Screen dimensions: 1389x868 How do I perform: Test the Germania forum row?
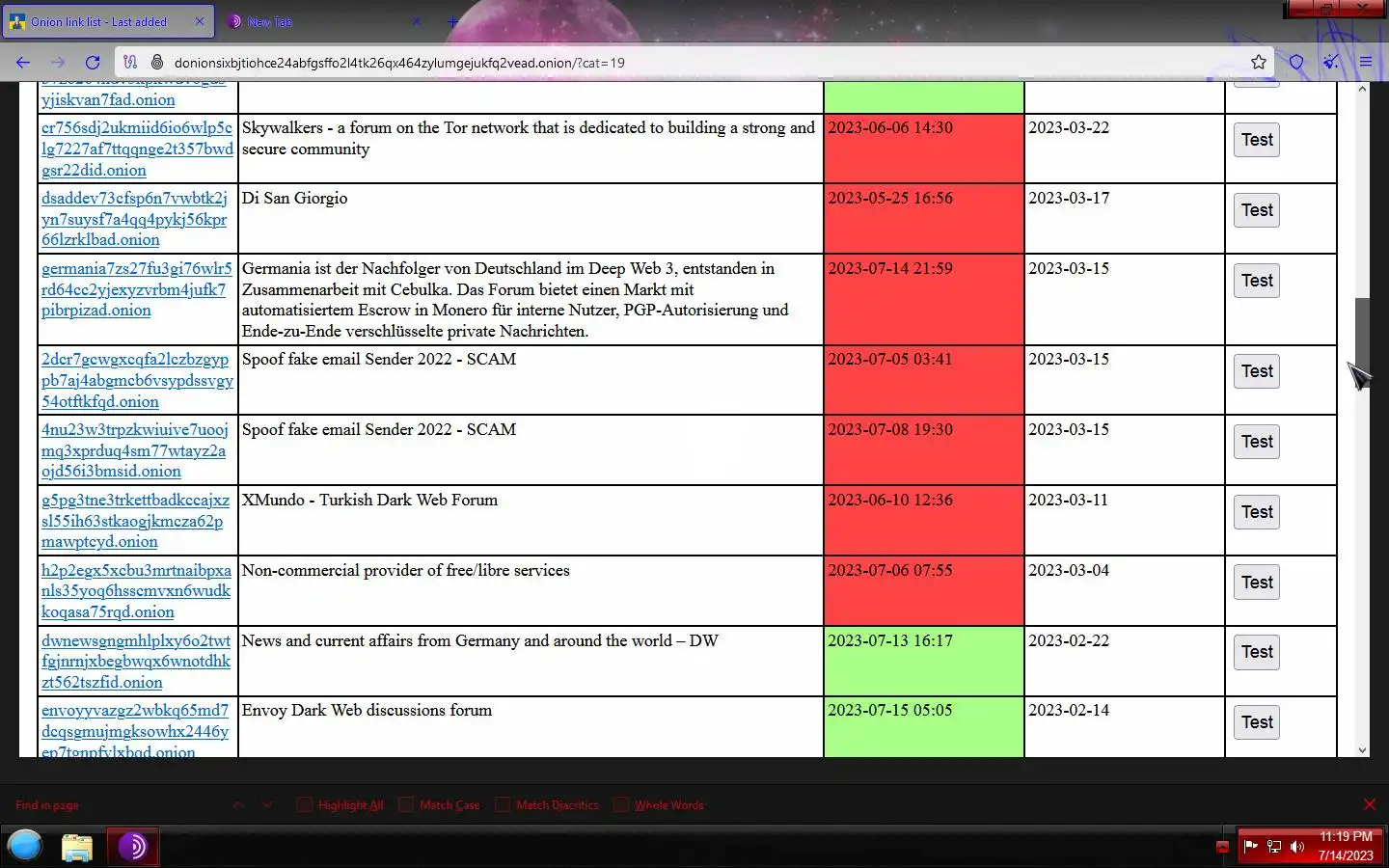click(x=1257, y=281)
